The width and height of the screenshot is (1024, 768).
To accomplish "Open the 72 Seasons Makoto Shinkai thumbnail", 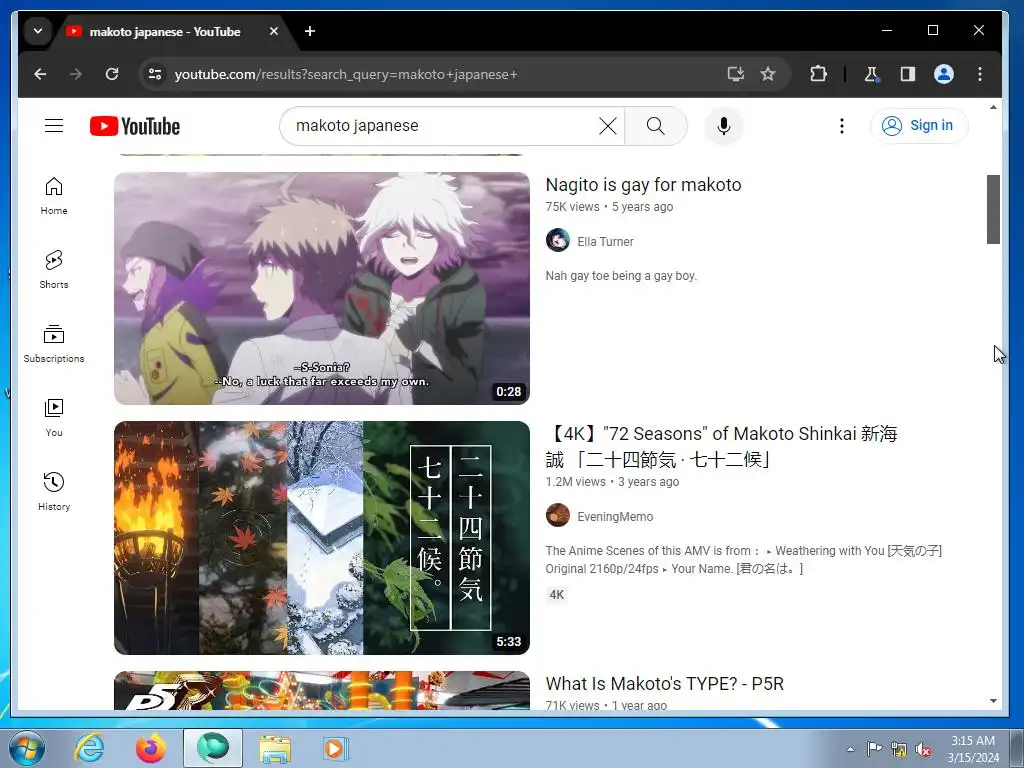I will 322,537.
